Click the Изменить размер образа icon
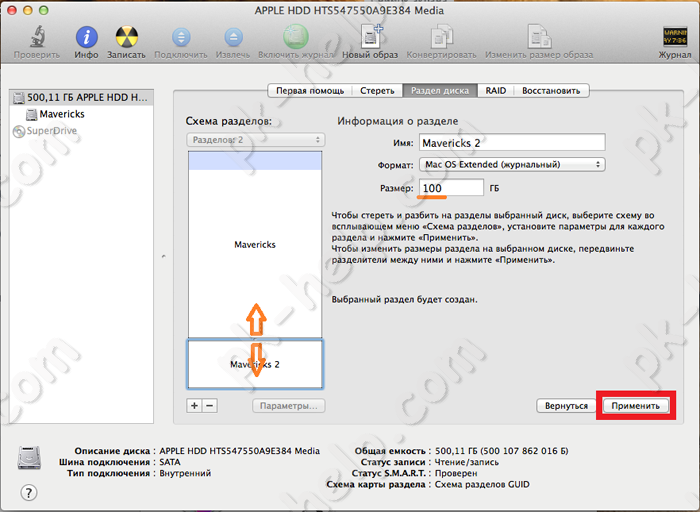700x512 pixels. point(539,37)
